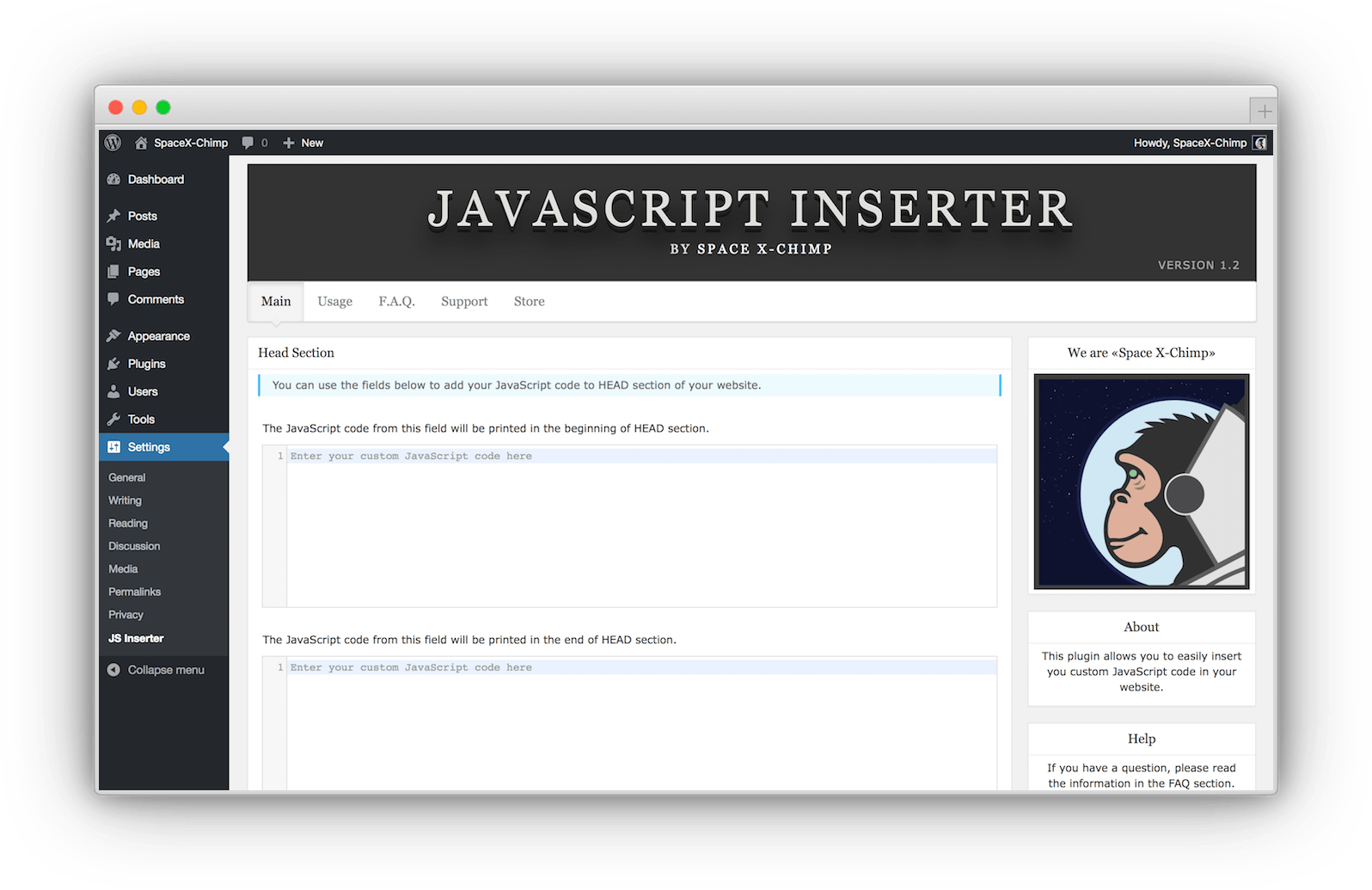The height and width of the screenshot is (890, 1372).
Task: Click the Collapse menu arrow icon
Action: click(x=113, y=670)
